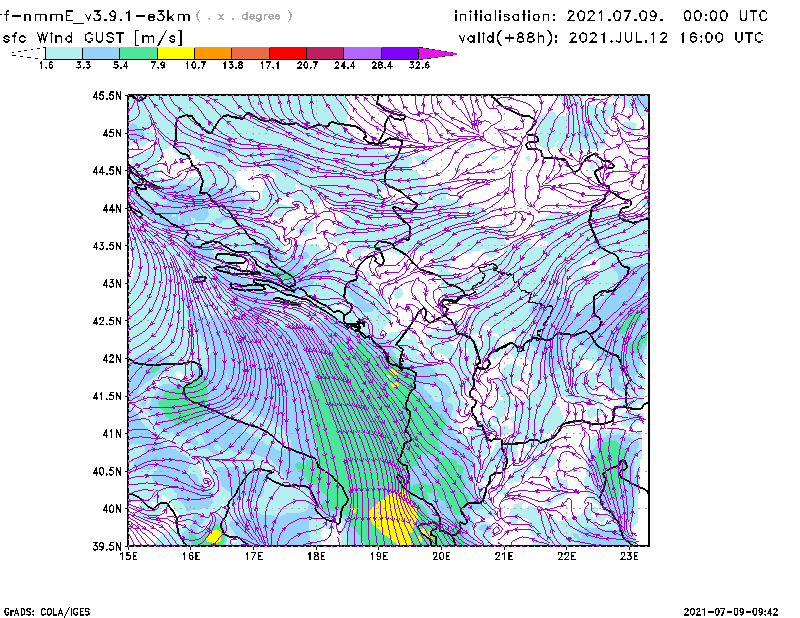The height and width of the screenshot is (618, 800).
Task: Click the 40.5N latitude label
Action: point(107,471)
